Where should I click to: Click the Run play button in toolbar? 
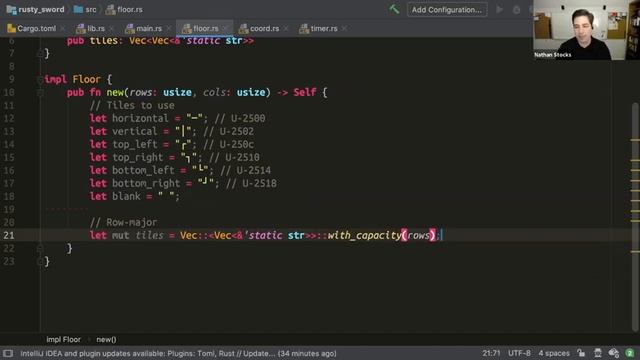pos(499,9)
